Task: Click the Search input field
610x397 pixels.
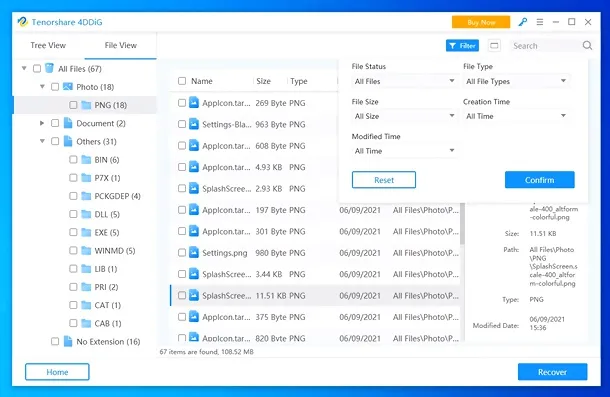Action: 545,46
